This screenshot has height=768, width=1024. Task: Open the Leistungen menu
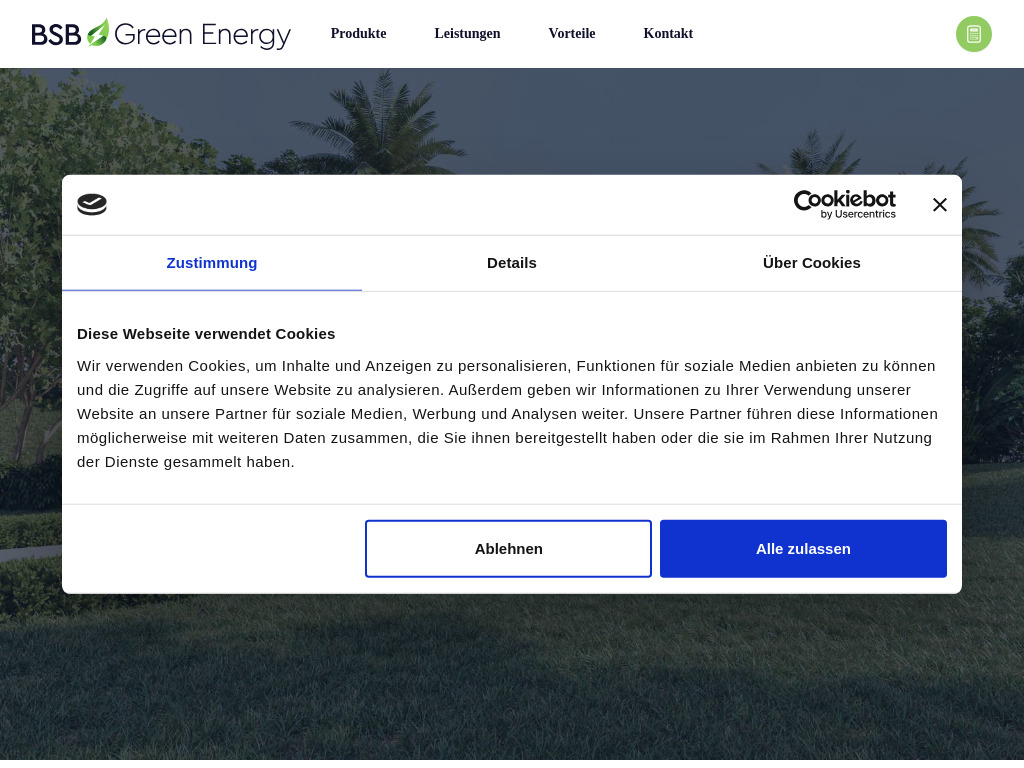[x=467, y=33]
